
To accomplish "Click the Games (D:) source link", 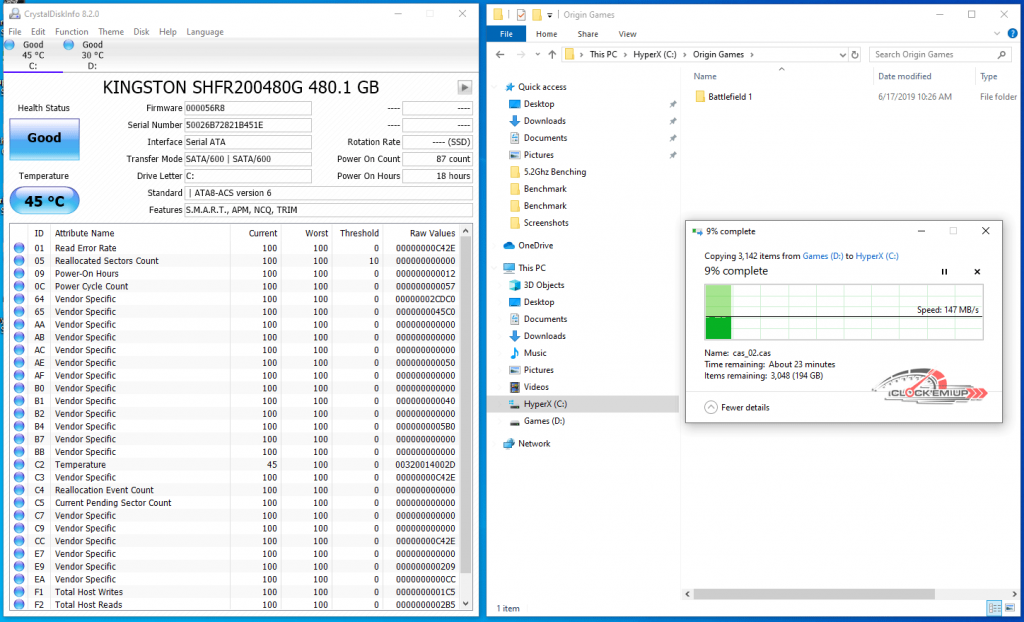I will pyautogui.click(x=822, y=256).
